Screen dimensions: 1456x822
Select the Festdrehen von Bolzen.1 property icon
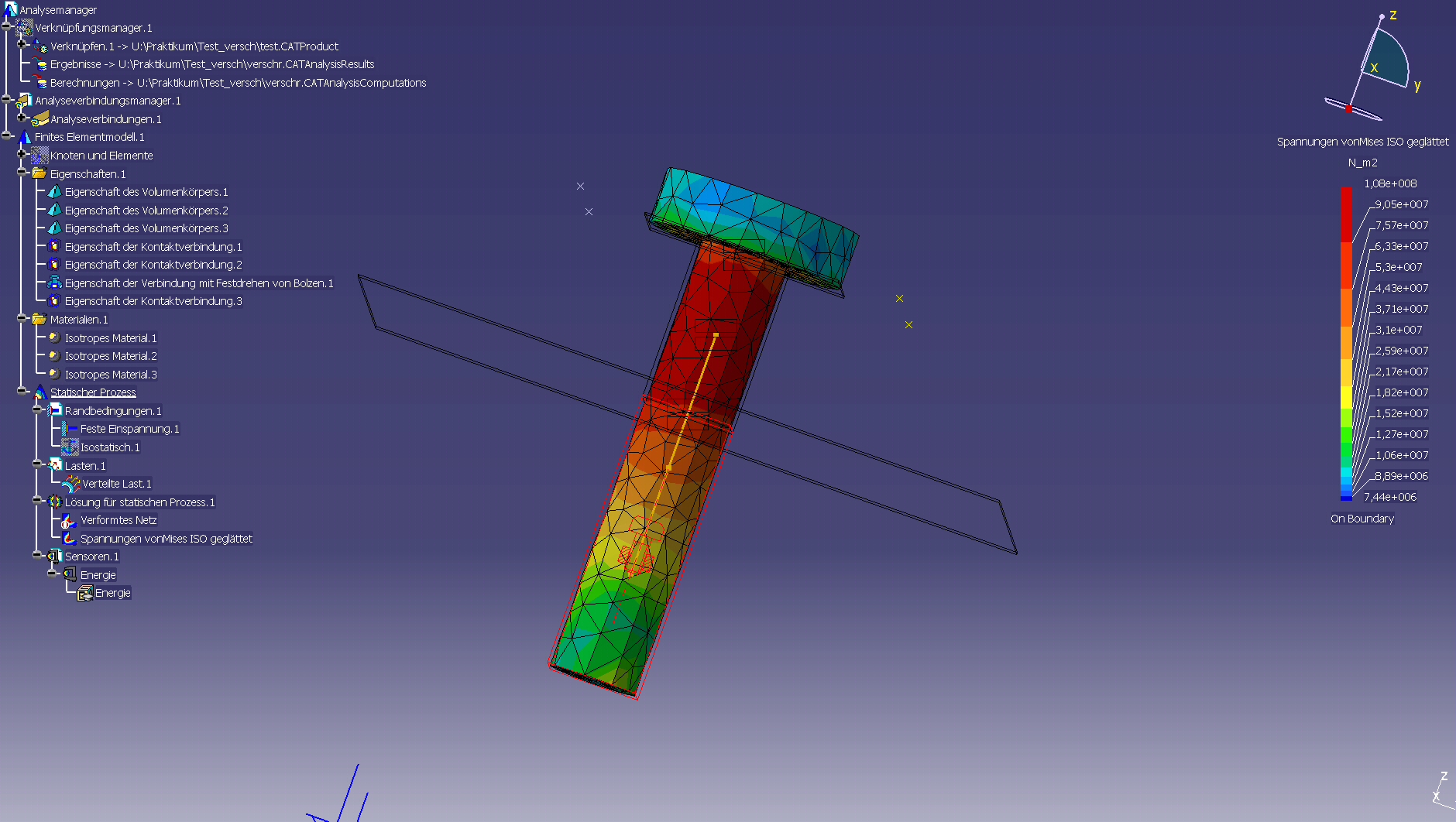pos(54,283)
